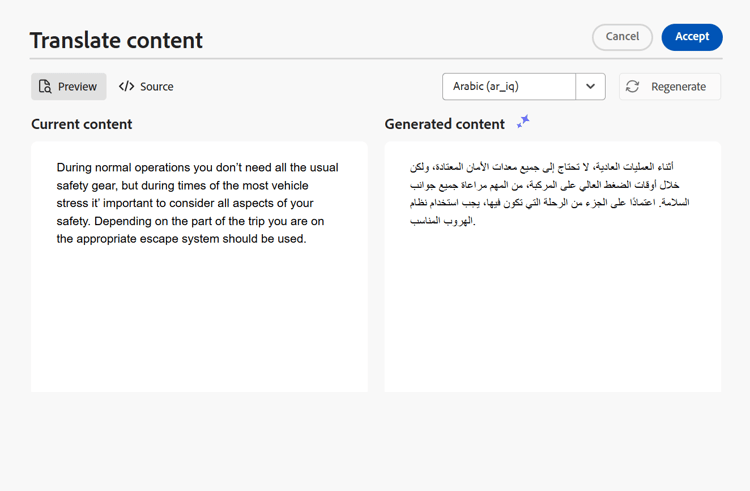Switch to the Source tab
This screenshot has width=750, height=491.
[x=146, y=87]
